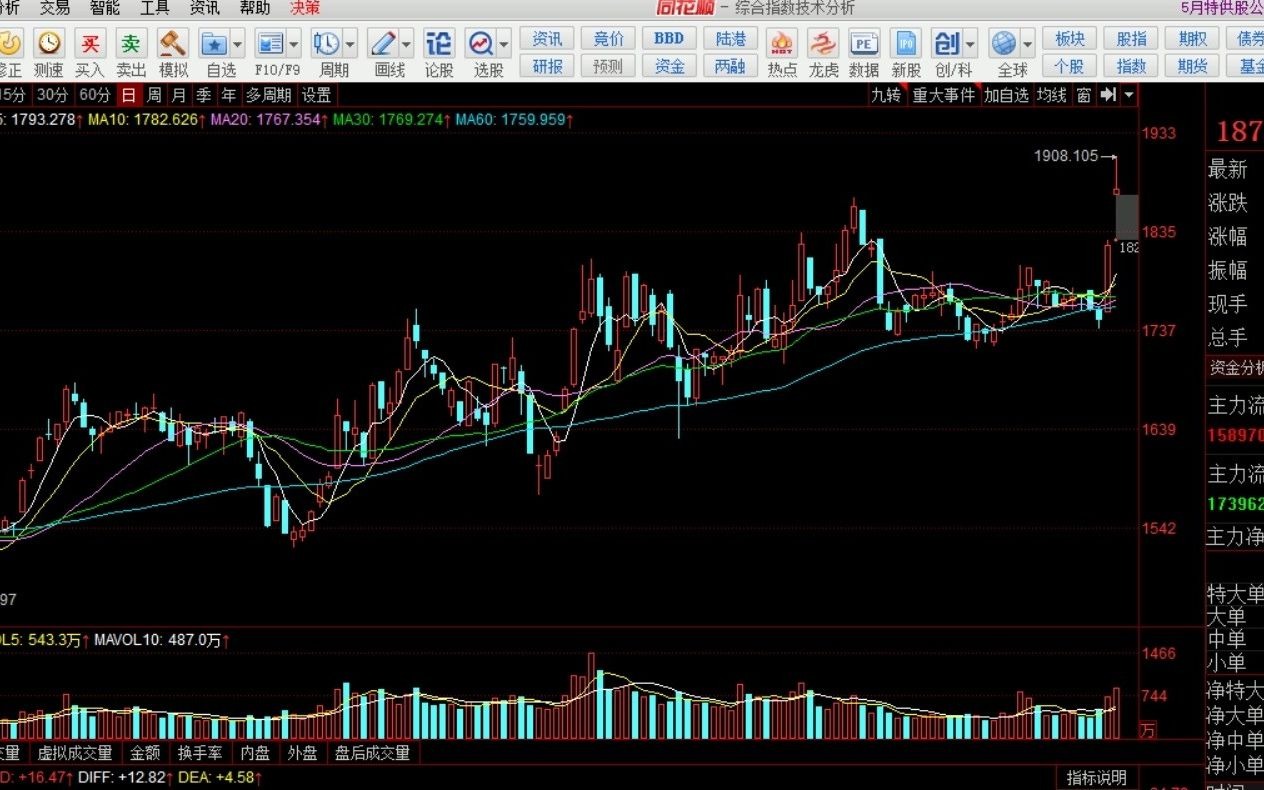Click the BBD button
Image resolution: width=1264 pixels, height=790 pixels.
(669, 39)
